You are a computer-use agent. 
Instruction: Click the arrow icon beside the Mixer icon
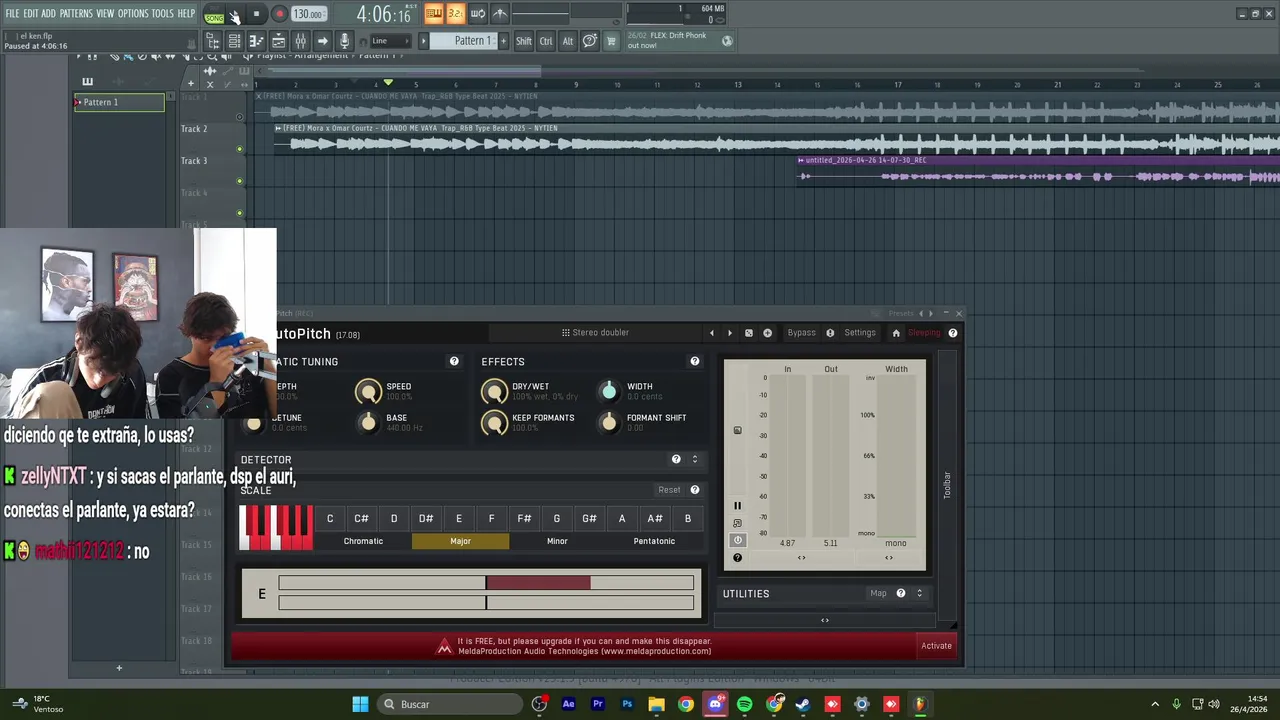[322, 41]
